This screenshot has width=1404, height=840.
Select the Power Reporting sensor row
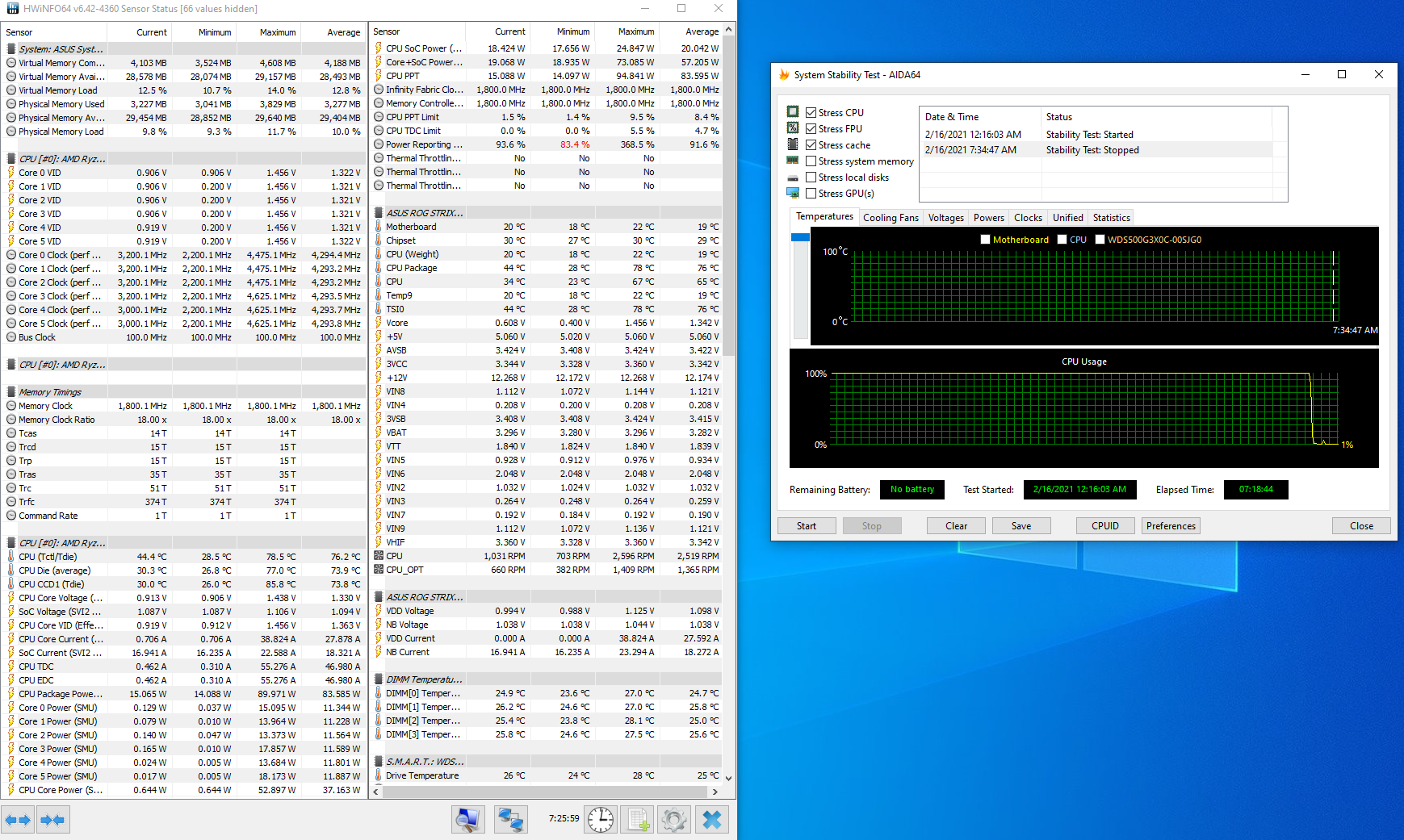point(546,144)
